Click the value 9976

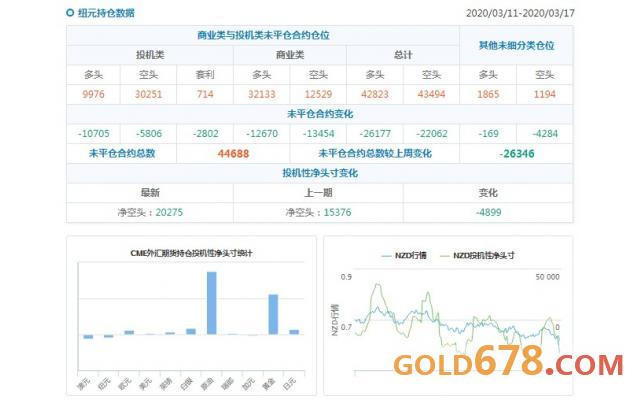[93, 94]
